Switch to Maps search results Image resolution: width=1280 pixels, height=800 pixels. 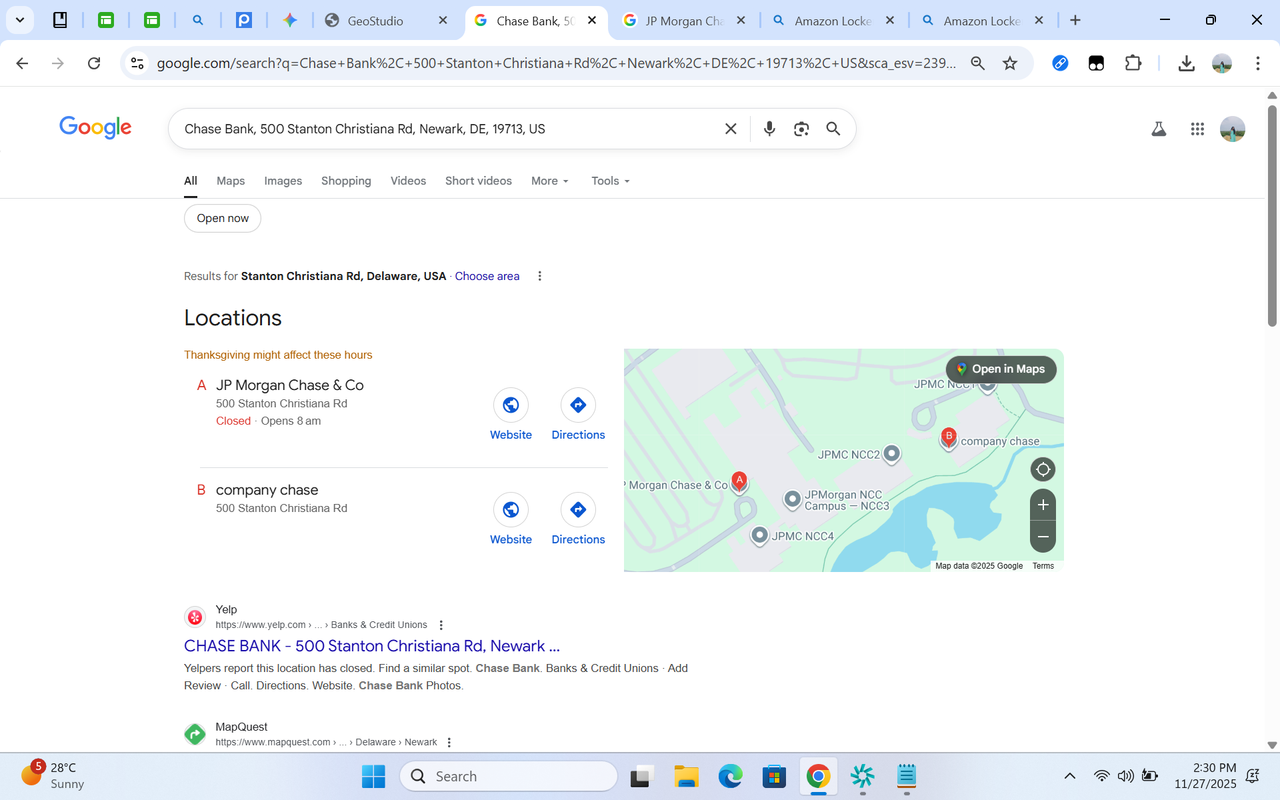(230, 181)
